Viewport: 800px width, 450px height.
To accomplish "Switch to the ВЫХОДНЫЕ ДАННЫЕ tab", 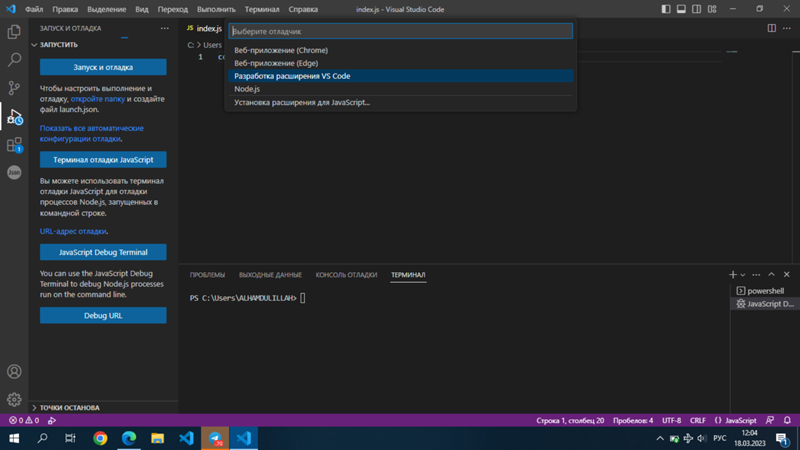I will (270, 274).
